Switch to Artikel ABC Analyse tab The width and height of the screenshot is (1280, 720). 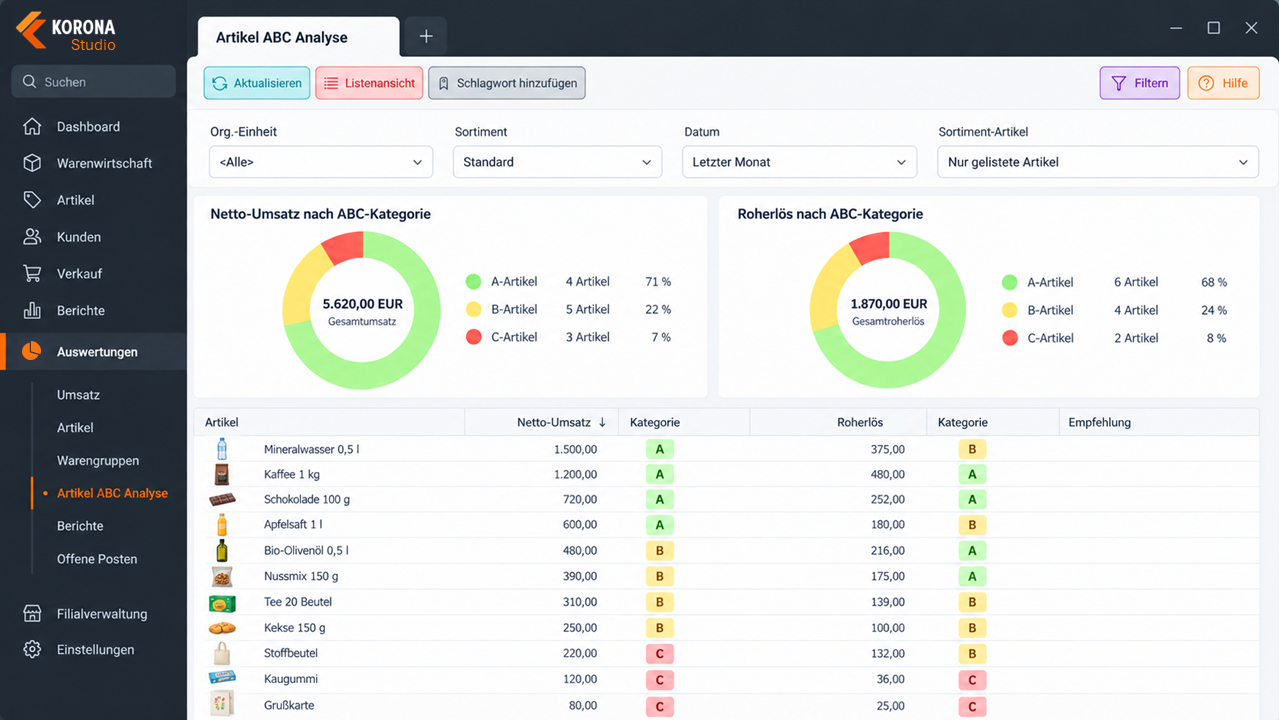pos(298,37)
